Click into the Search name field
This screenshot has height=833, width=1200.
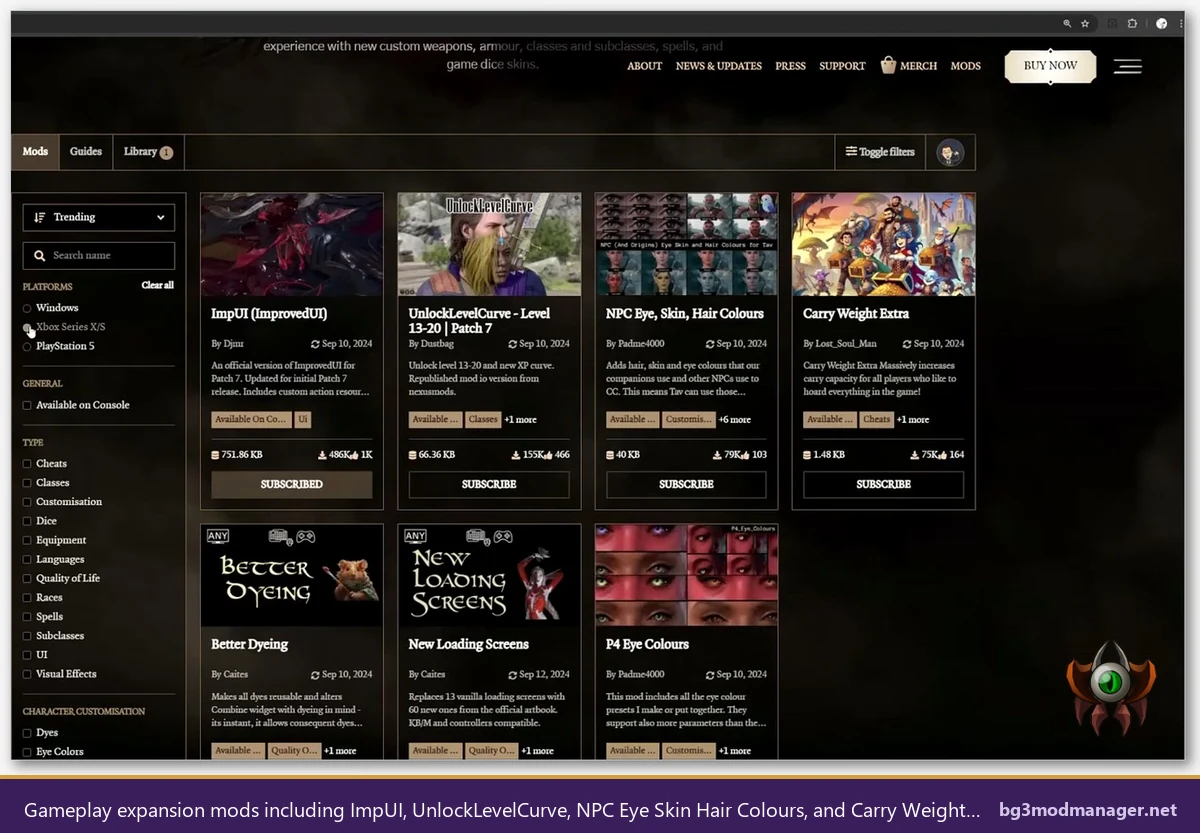tap(99, 256)
